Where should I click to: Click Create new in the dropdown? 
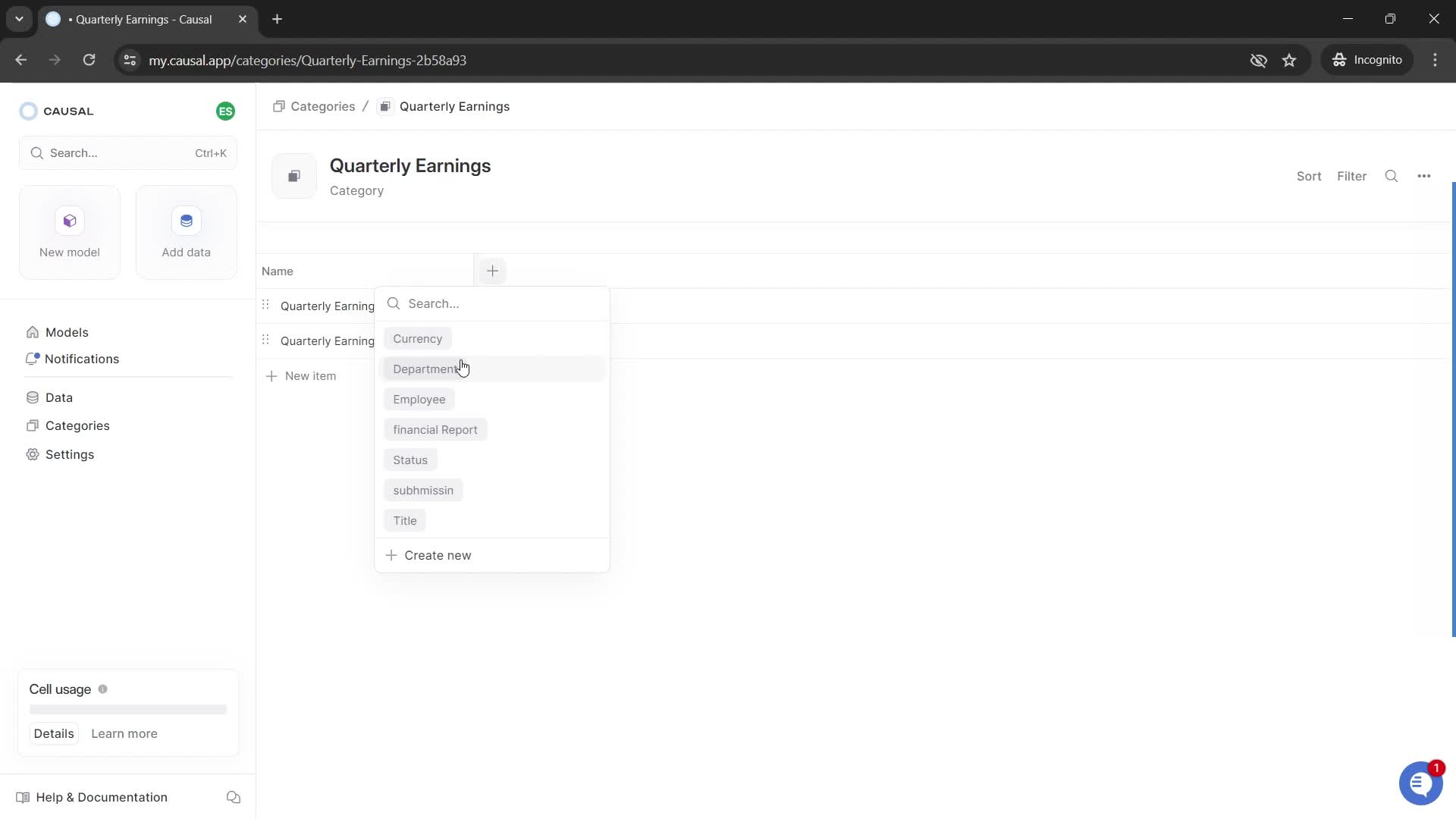[x=492, y=556]
